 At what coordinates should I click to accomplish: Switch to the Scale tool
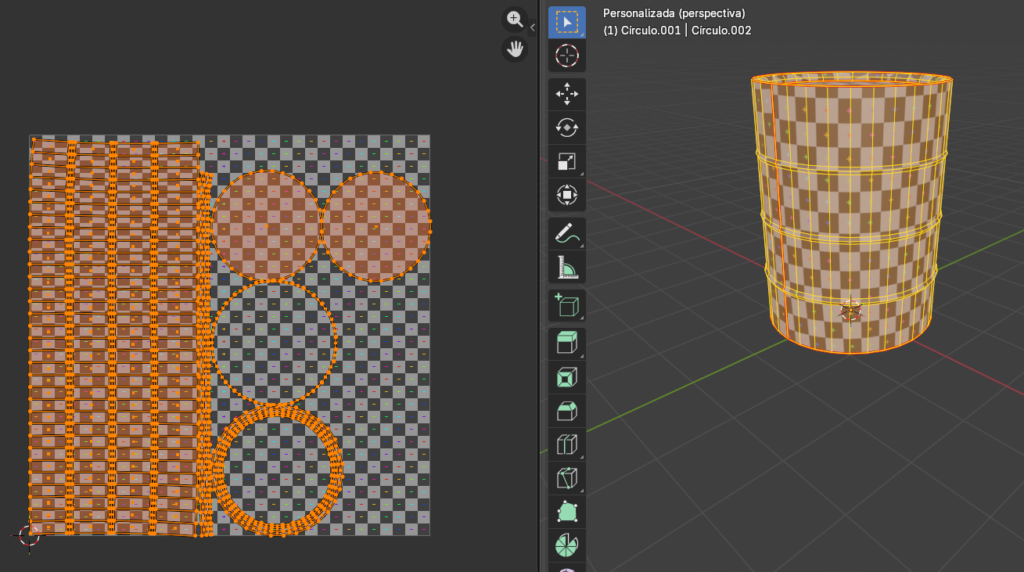pos(567,162)
